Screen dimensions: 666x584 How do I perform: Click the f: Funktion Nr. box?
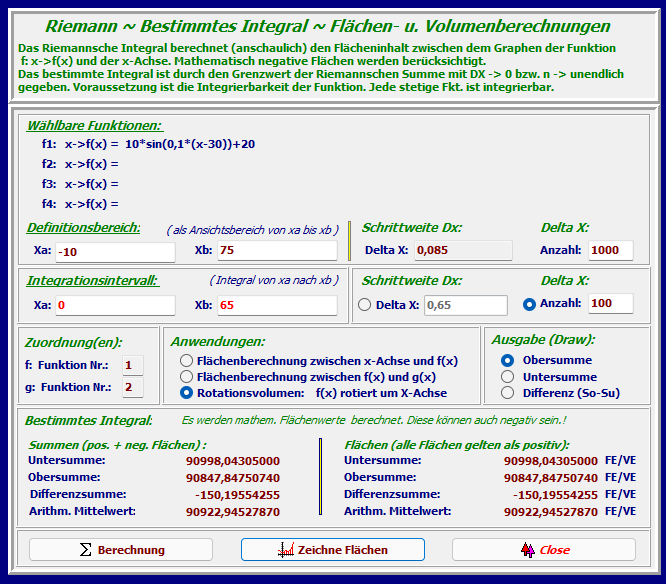pyautogui.click(x=132, y=365)
